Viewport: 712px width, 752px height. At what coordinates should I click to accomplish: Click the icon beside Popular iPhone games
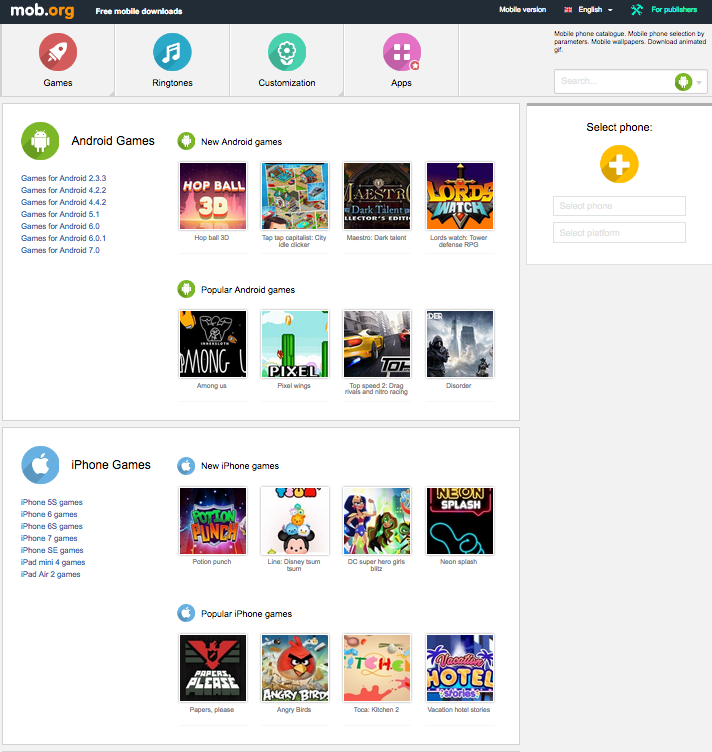pyautogui.click(x=186, y=613)
